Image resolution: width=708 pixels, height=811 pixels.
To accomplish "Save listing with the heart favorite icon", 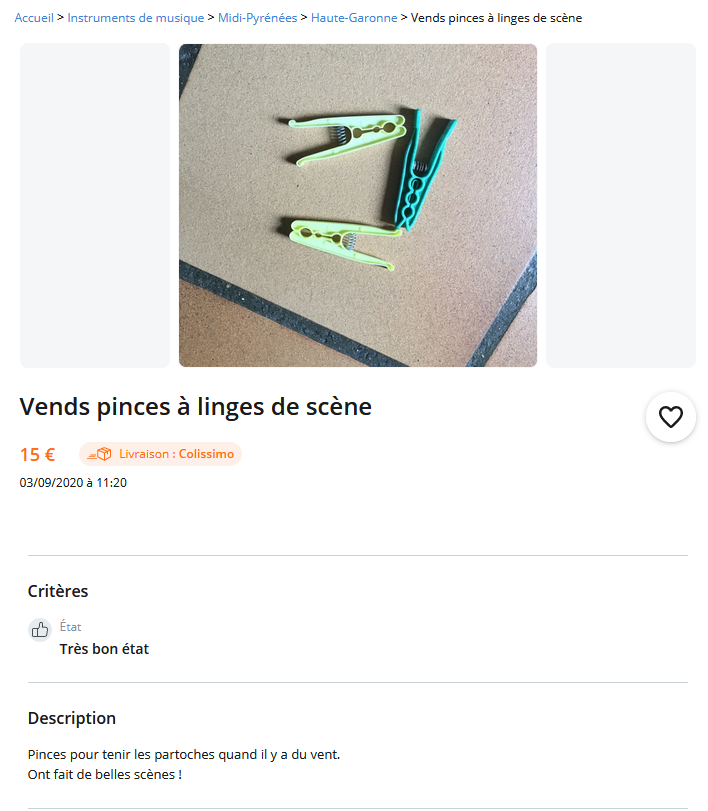I will pos(670,417).
